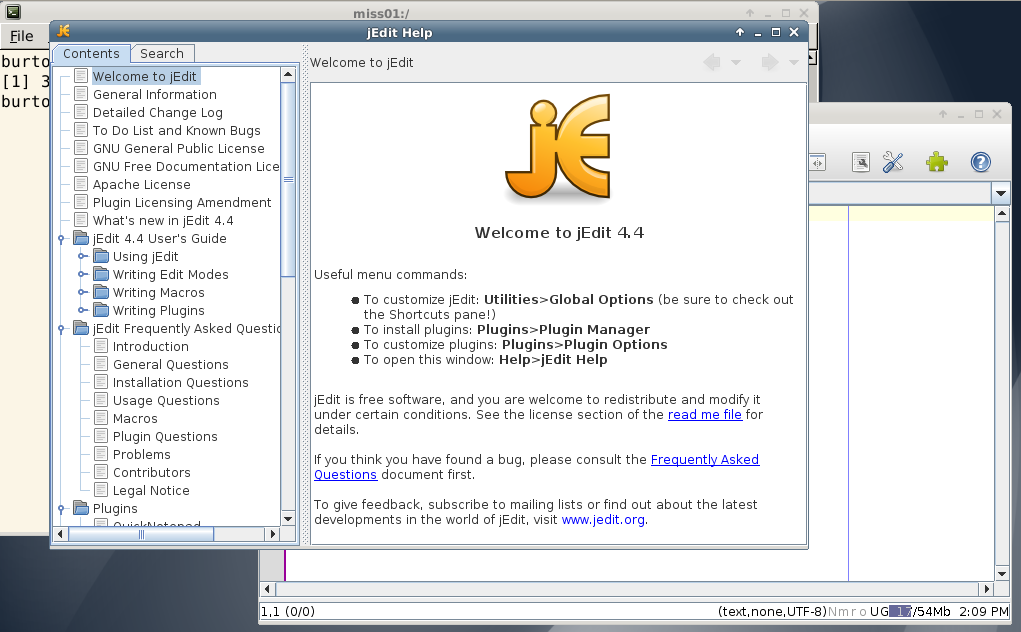Click the document icon beside Problems

[101, 454]
